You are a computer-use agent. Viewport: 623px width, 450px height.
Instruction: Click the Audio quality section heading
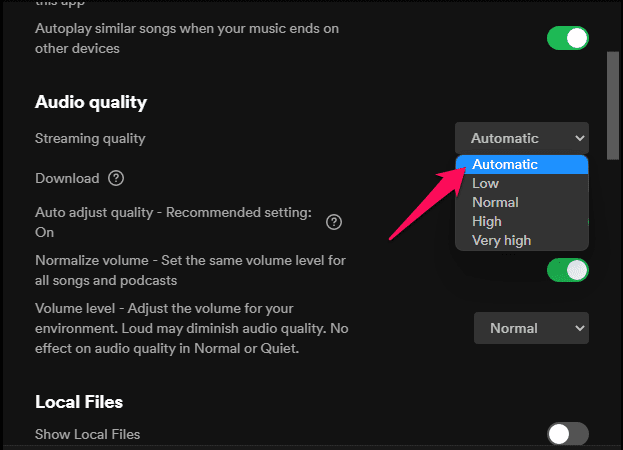91,102
